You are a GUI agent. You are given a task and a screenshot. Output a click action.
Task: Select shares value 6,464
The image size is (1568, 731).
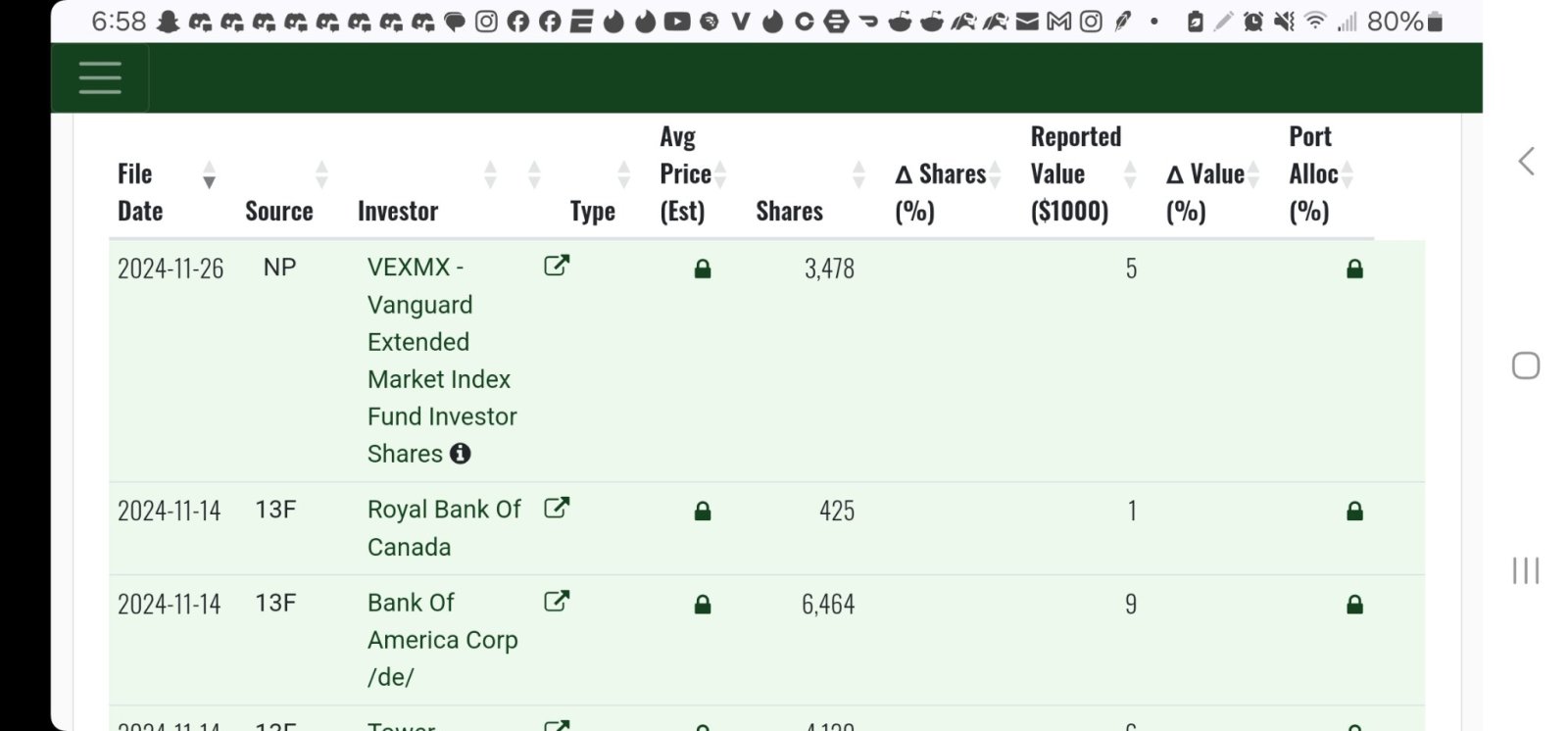click(828, 605)
